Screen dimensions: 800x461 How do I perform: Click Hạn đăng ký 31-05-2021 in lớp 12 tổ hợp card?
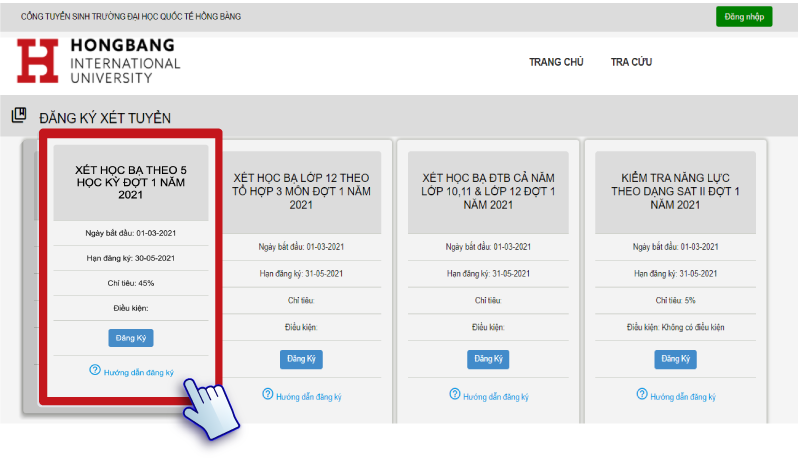pyautogui.click(x=301, y=274)
